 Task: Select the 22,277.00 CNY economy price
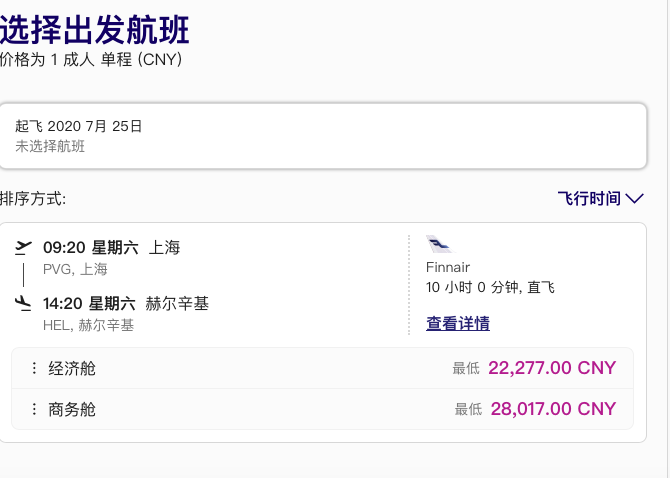(552, 368)
